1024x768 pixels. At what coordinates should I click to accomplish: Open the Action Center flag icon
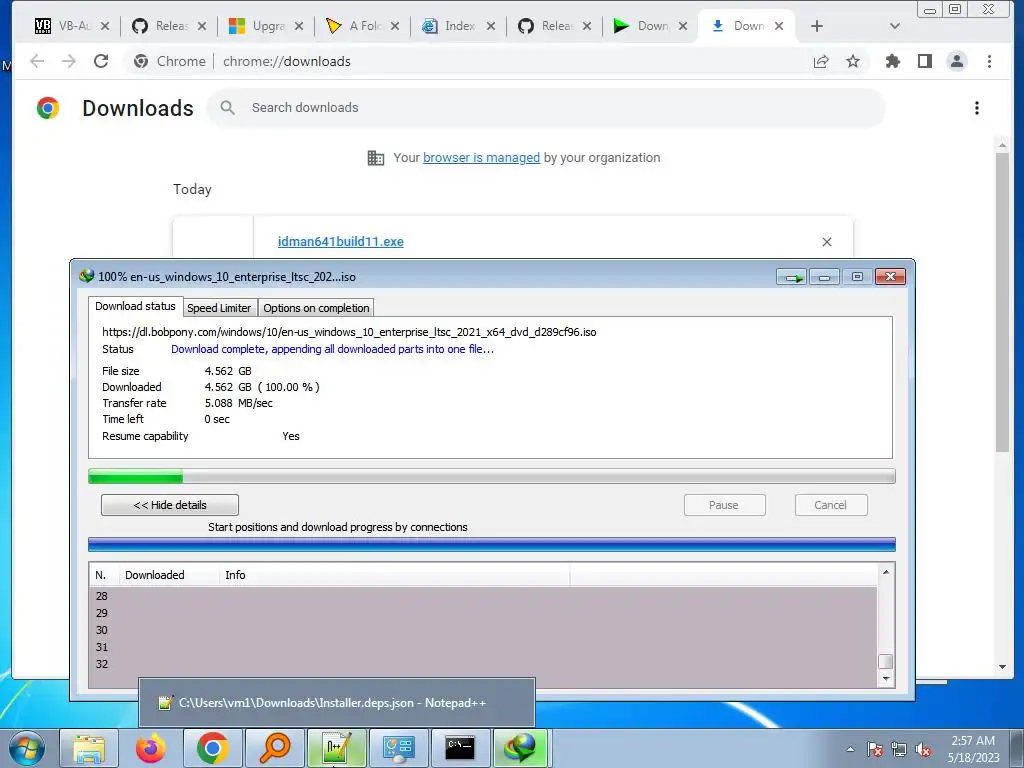click(x=875, y=749)
